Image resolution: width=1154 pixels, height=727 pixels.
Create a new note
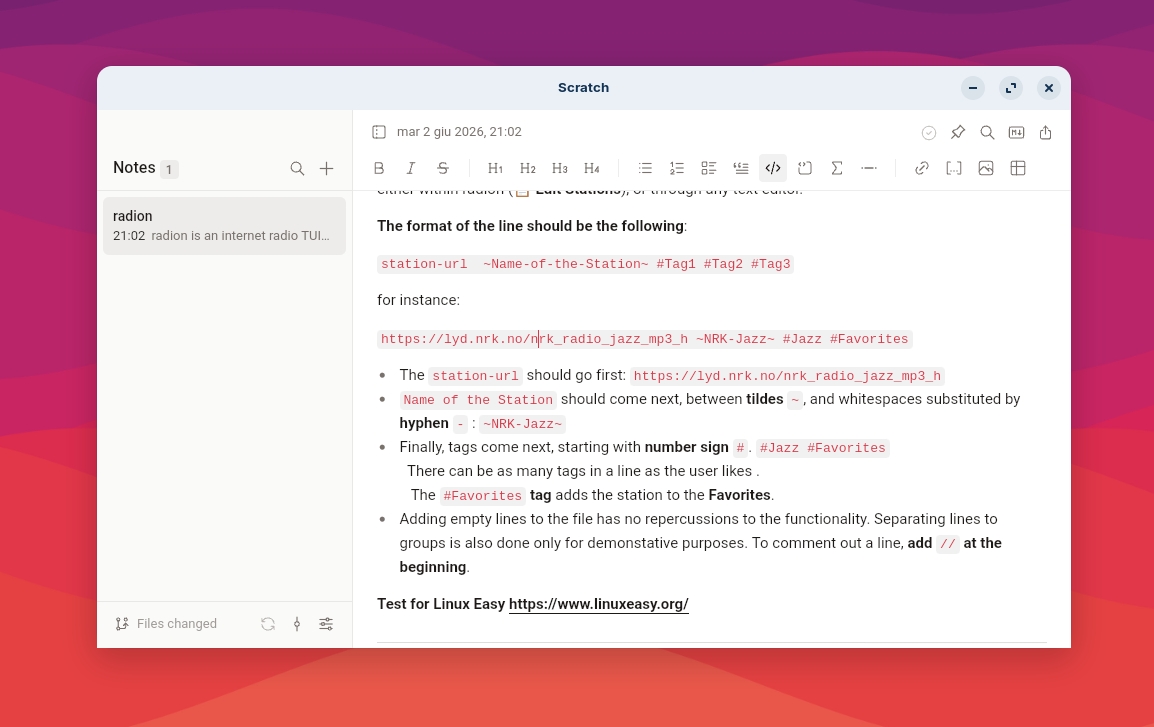(327, 169)
